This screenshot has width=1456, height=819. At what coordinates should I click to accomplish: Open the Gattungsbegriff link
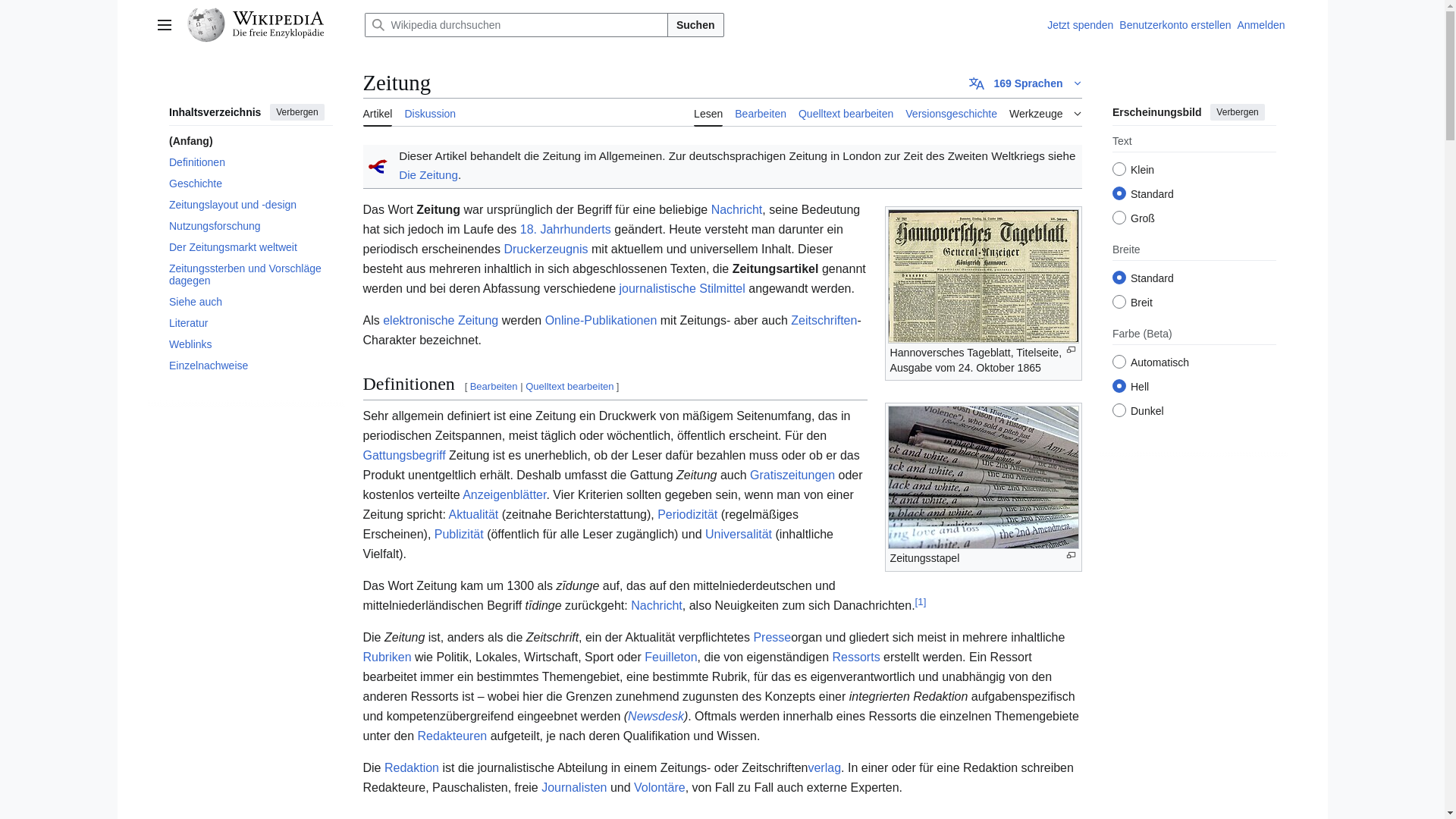[404, 456]
